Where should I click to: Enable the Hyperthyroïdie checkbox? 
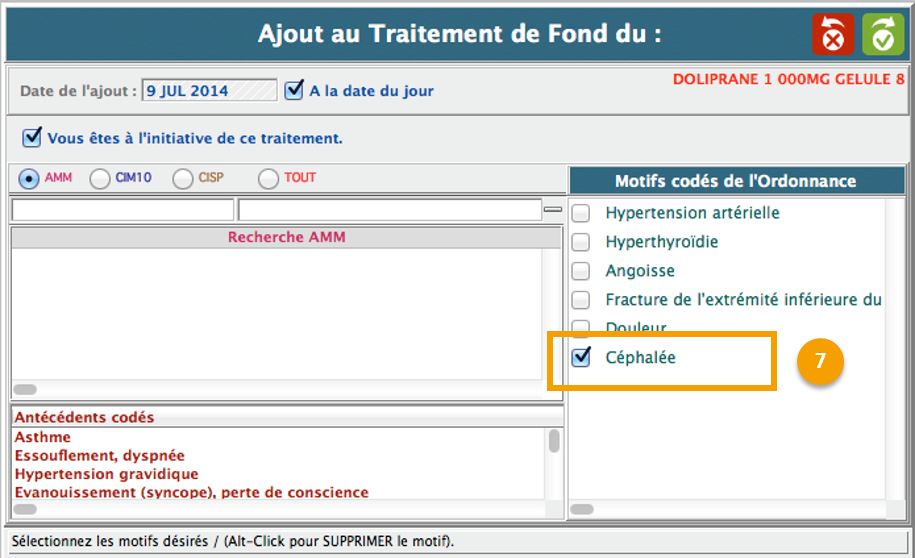tap(581, 242)
